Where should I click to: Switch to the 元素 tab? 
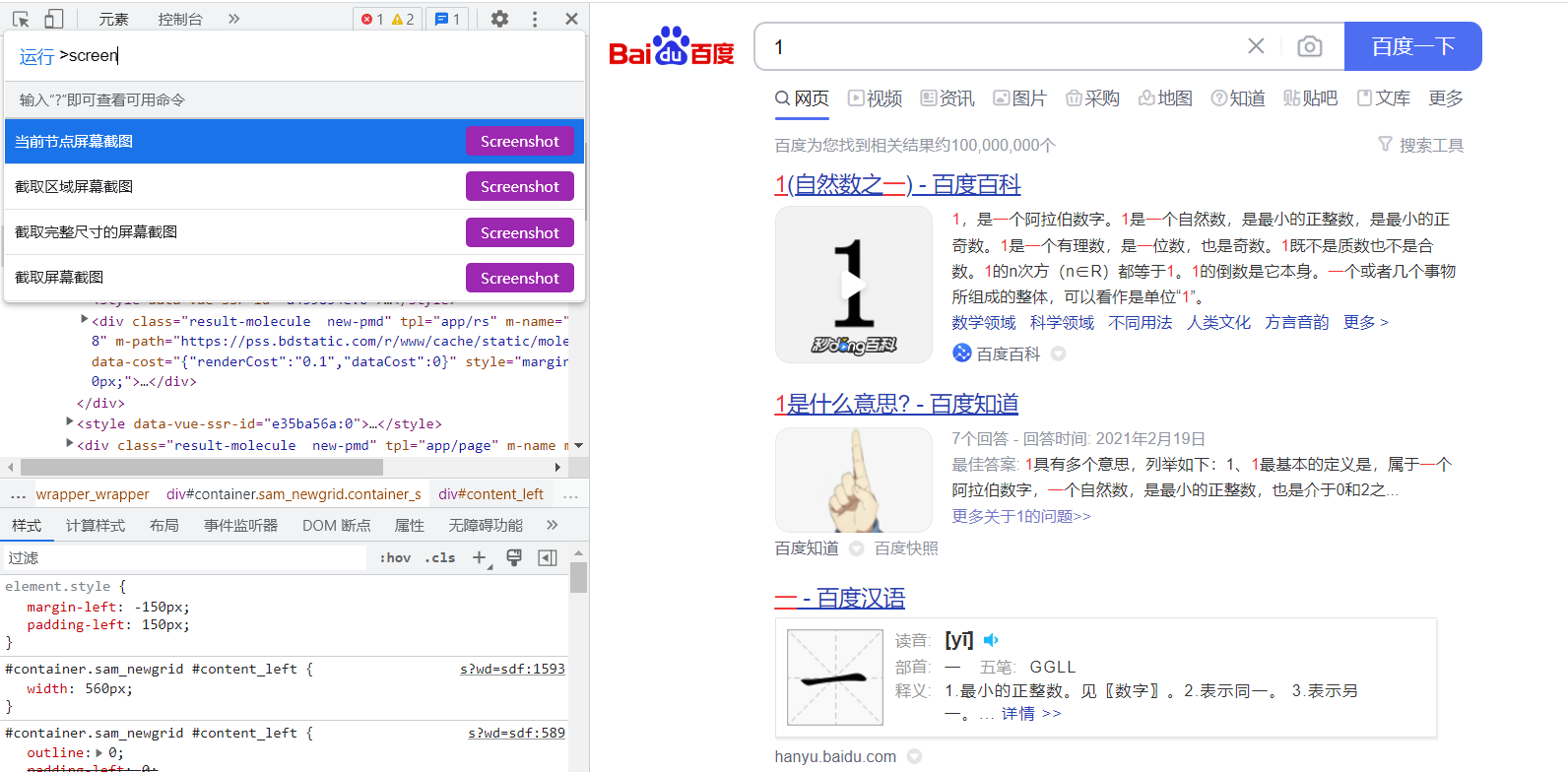[113, 19]
